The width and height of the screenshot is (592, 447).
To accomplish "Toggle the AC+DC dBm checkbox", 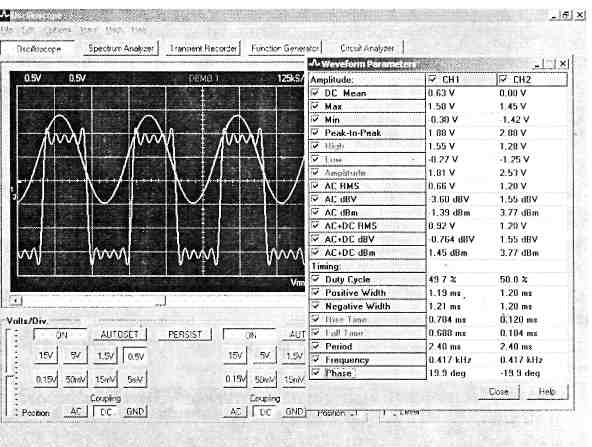I will click(316, 252).
